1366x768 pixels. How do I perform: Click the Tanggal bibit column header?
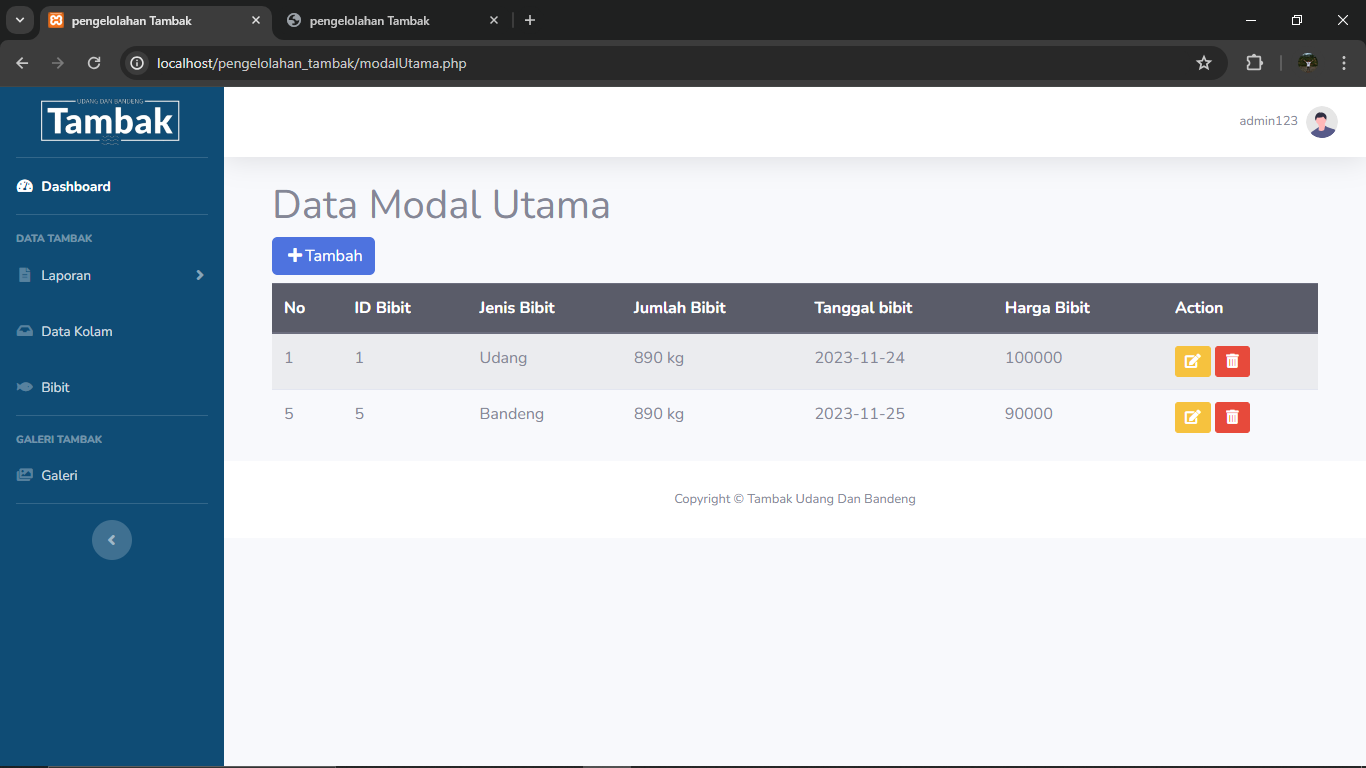pos(864,308)
